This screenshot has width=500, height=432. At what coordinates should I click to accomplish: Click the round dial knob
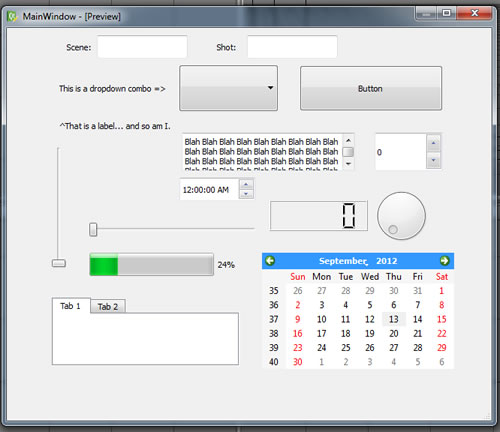[x=401, y=216]
